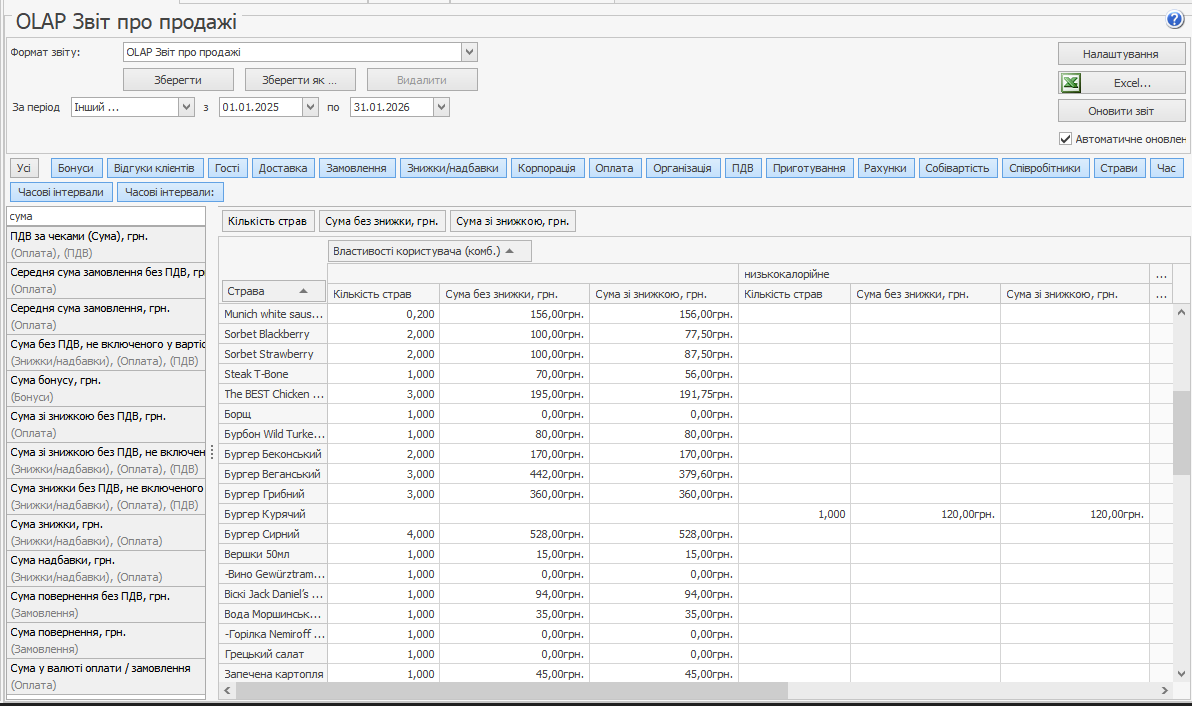Select the Знижки/надбавки category tab
Viewport: 1192px width, 706px height.
454,168
